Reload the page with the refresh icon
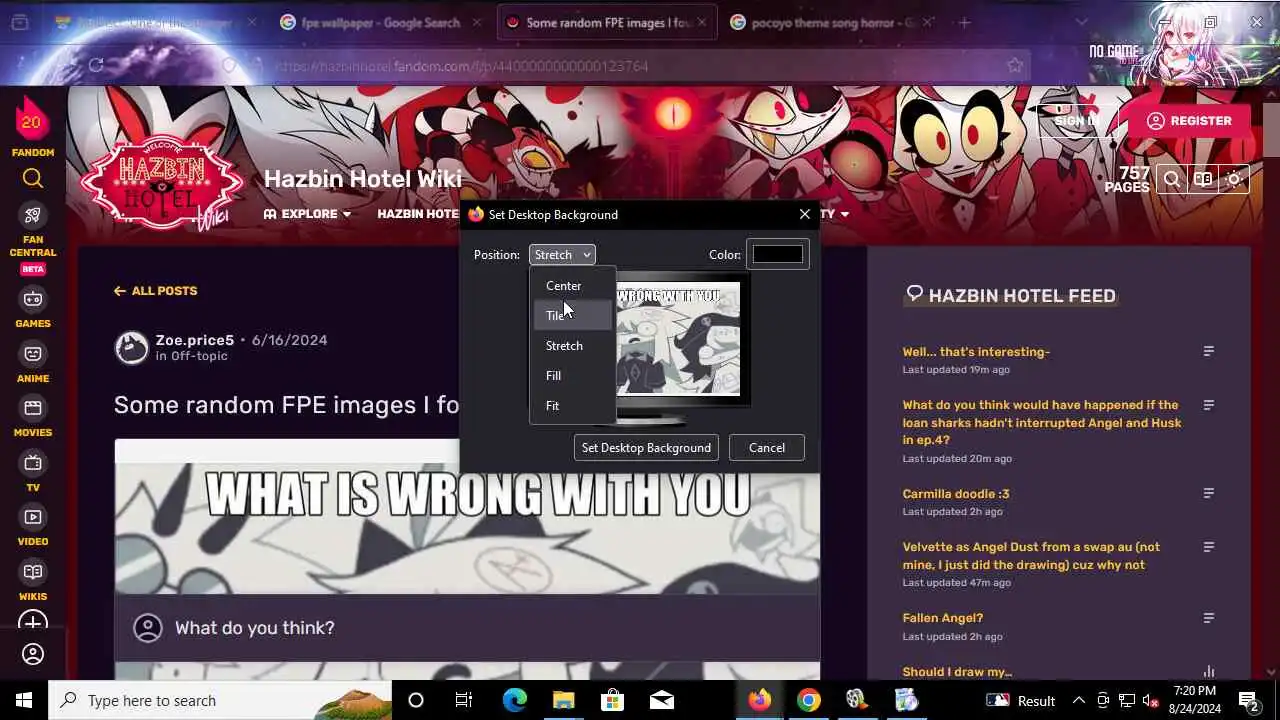This screenshot has width=1280, height=720. point(96,65)
